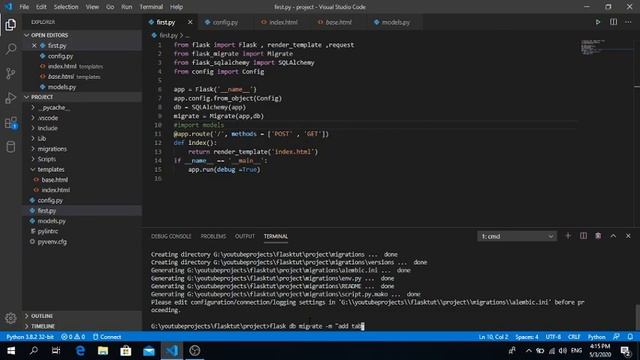Open ENG language indicator in system tray
640x360 pixels.
[576, 351]
